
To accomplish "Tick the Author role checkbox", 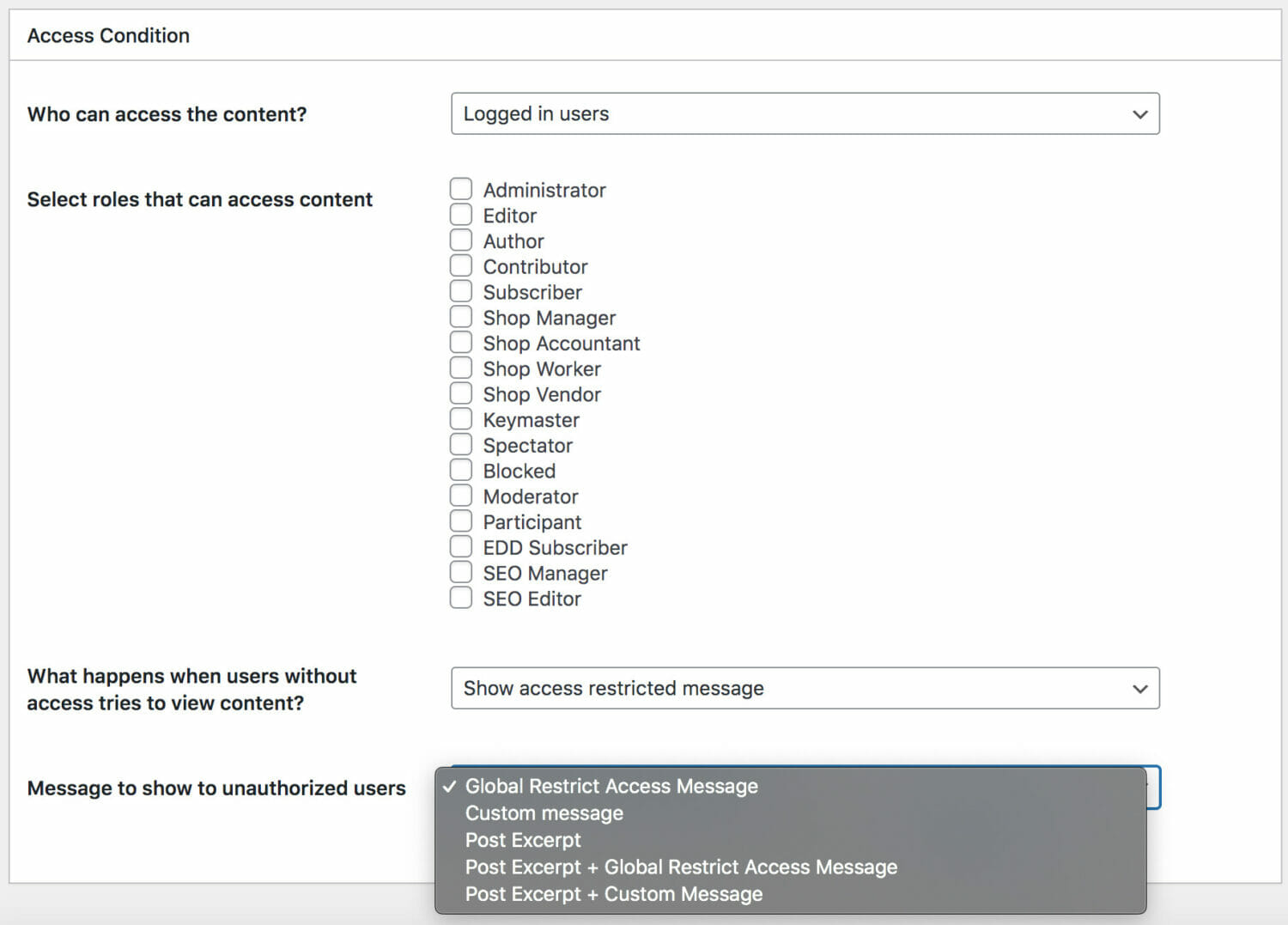I will pyautogui.click(x=461, y=240).
